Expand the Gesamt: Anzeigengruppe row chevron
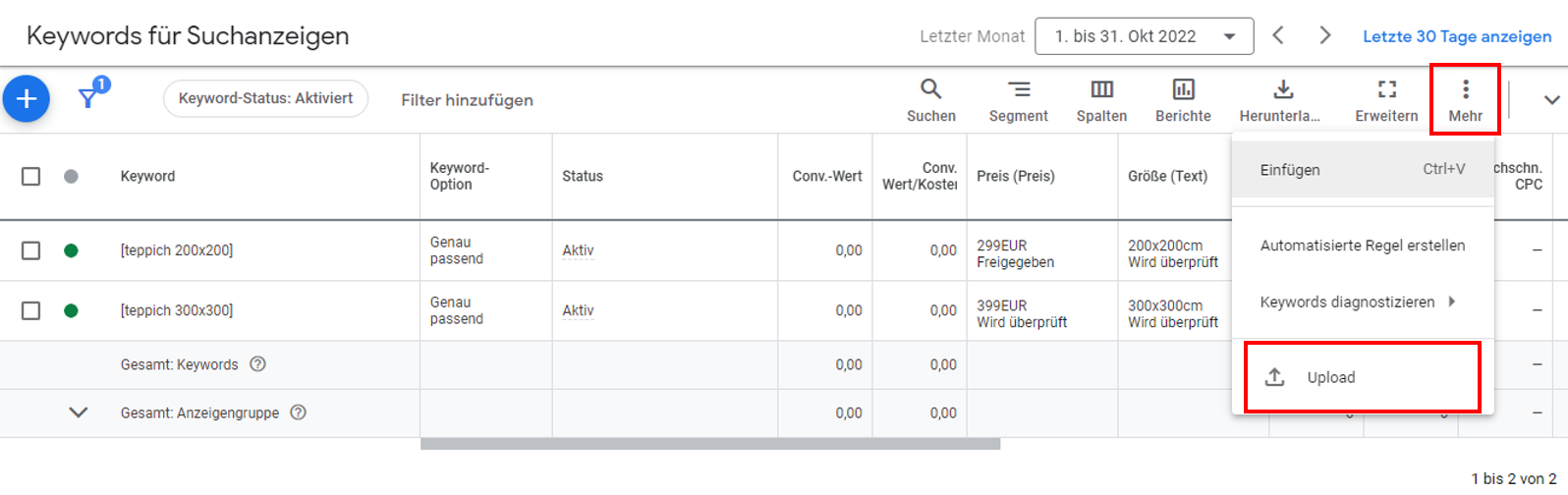Screen dimensions: 1568x495 (x=79, y=412)
